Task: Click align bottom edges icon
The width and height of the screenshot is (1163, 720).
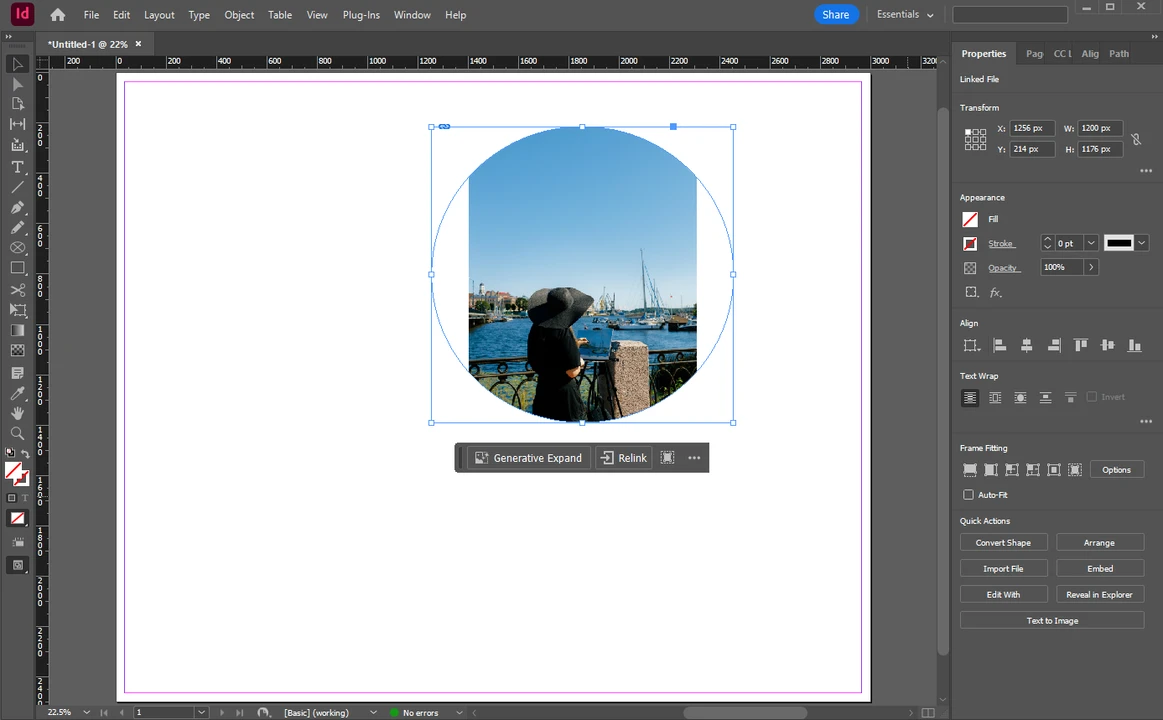Action: (1134, 345)
